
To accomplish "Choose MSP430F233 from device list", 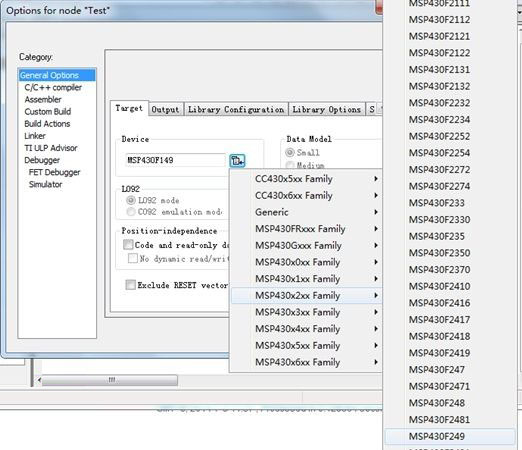I will tap(449, 203).
